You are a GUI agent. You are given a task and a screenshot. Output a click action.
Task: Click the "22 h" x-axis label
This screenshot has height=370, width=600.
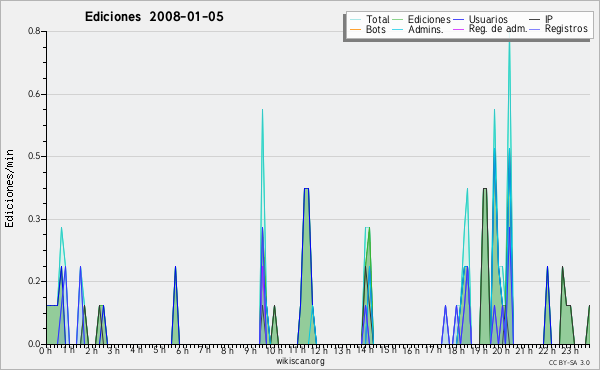click(x=547, y=351)
